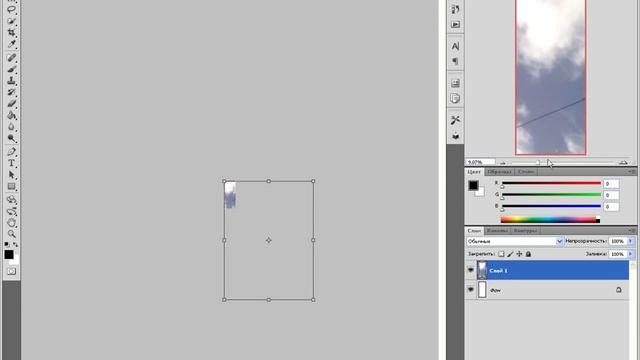The width and height of the screenshot is (640, 360).
Task: Switch to the Цвет tab
Action: coord(474,172)
